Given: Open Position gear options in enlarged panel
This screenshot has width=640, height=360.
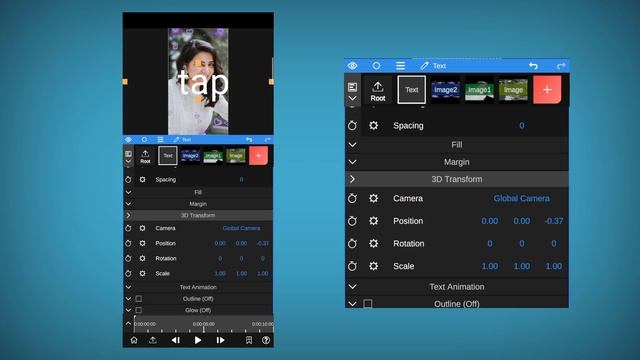Looking at the screenshot, I should click(x=373, y=221).
